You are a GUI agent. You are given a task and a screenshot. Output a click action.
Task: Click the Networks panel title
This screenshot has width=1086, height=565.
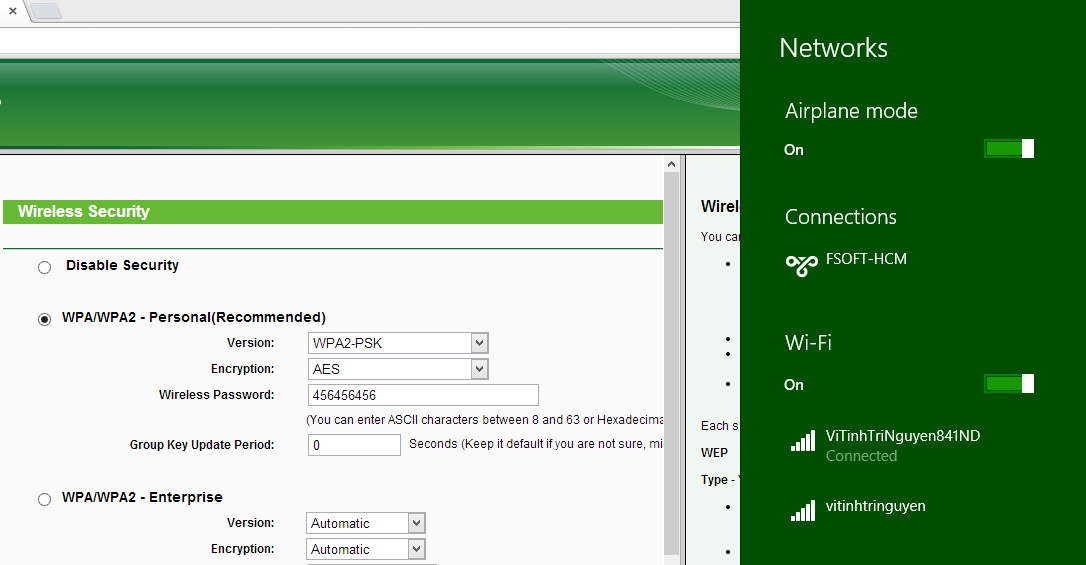pyautogui.click(x=833, y=48)
